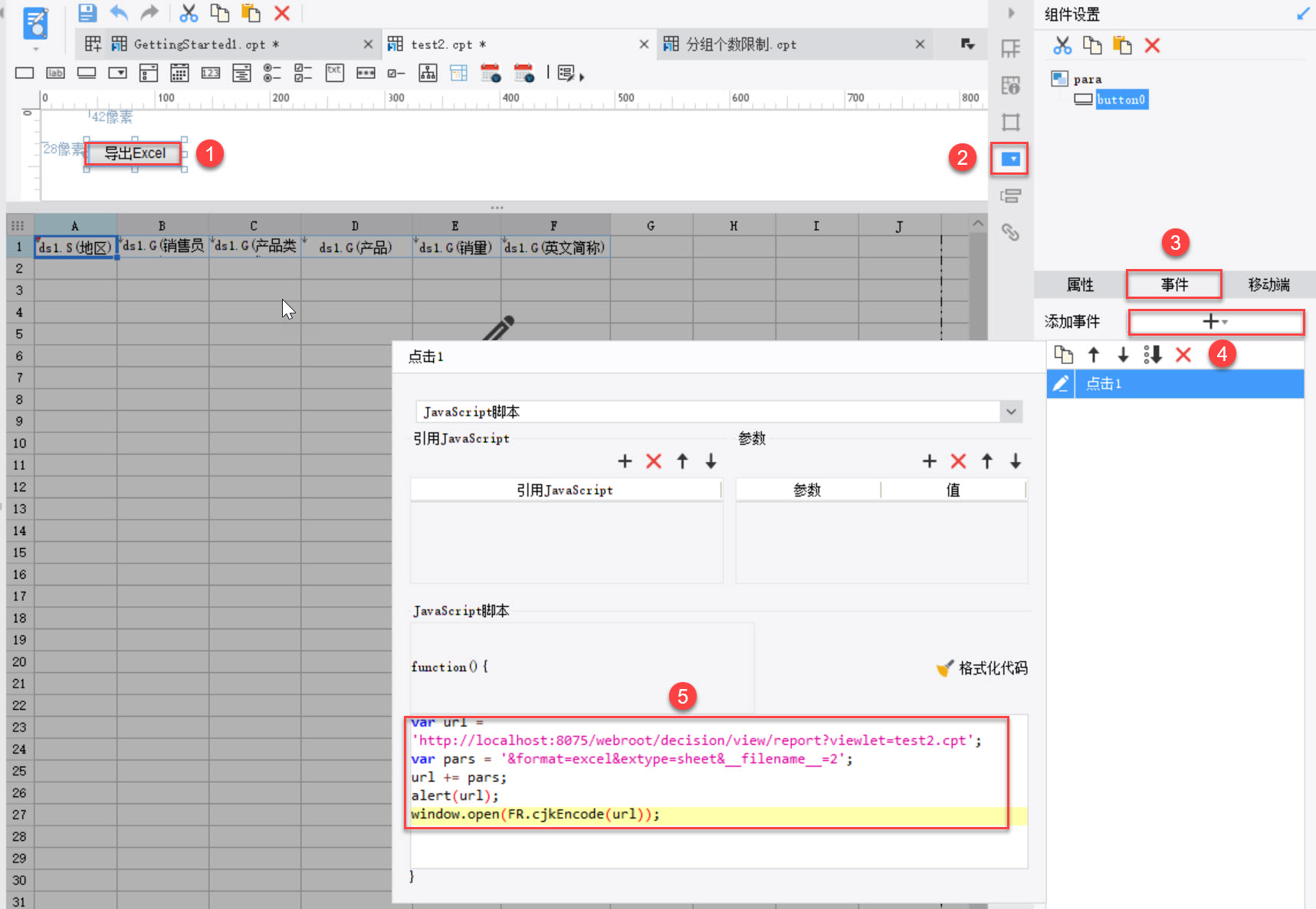Click the 格式化代码 button

pos(983,668)
